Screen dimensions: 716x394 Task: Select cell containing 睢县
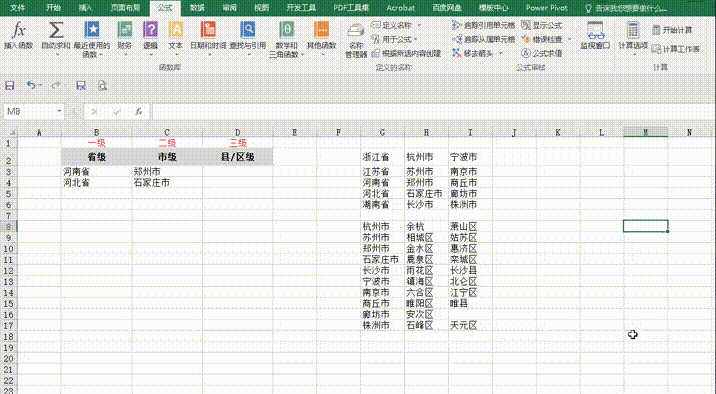(x=470, y=304)
